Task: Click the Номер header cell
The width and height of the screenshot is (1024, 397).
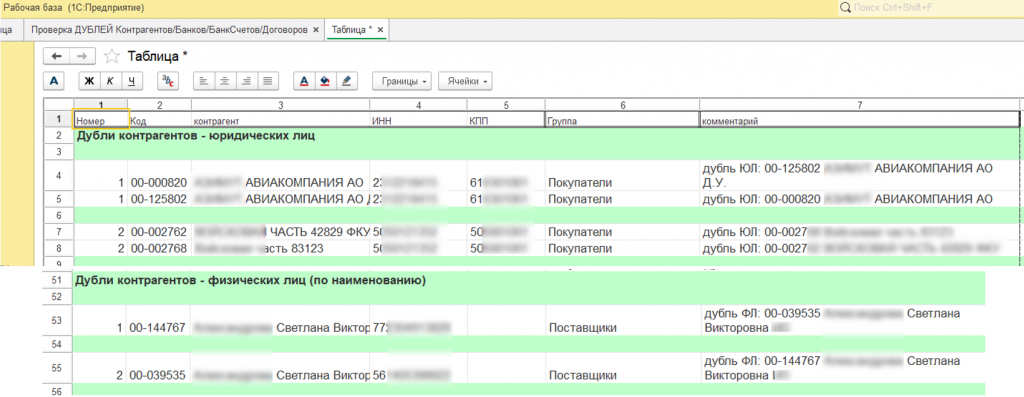Action: click(101, 120)
